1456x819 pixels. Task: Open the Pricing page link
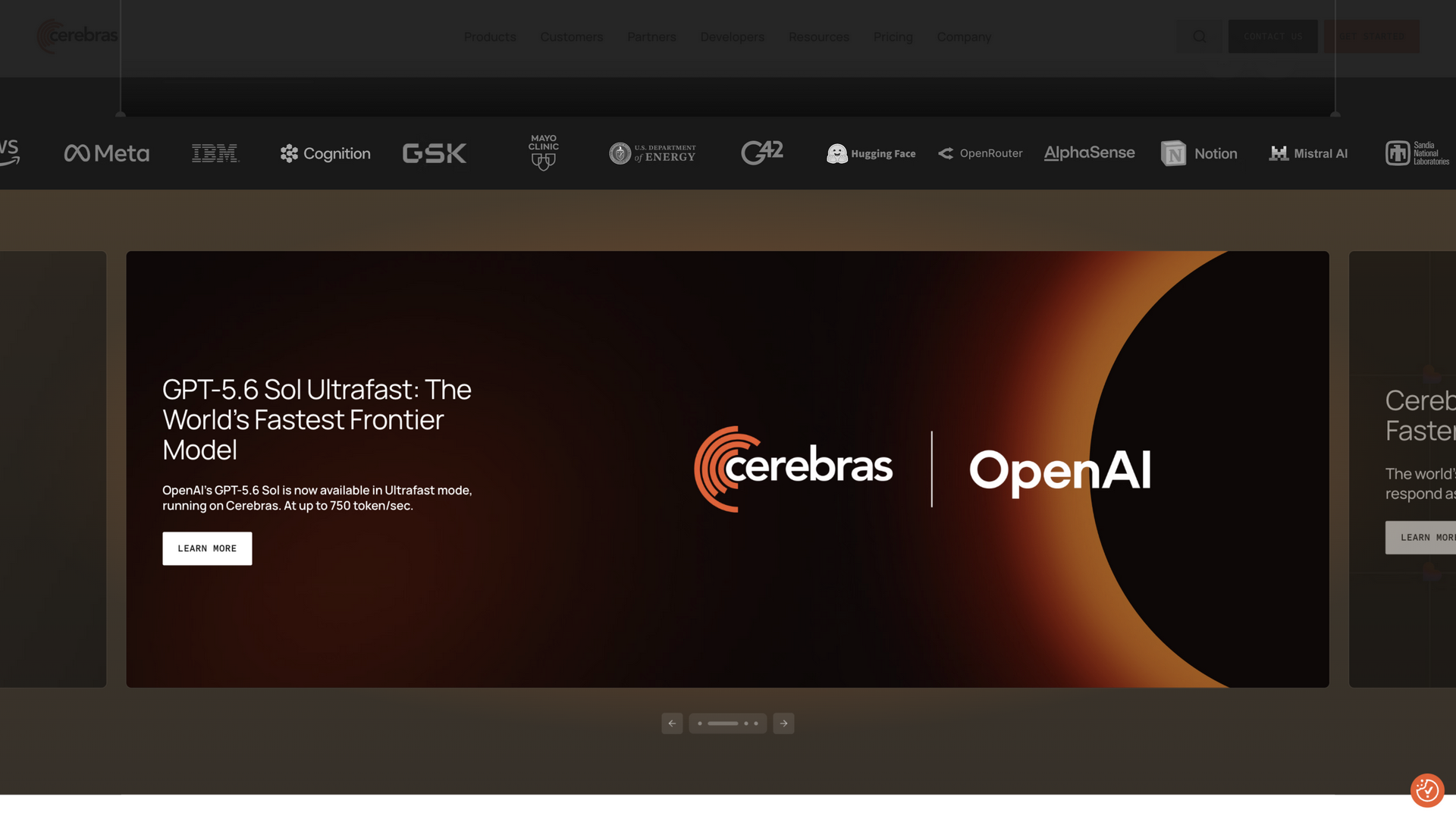click(x=893, y=36)
